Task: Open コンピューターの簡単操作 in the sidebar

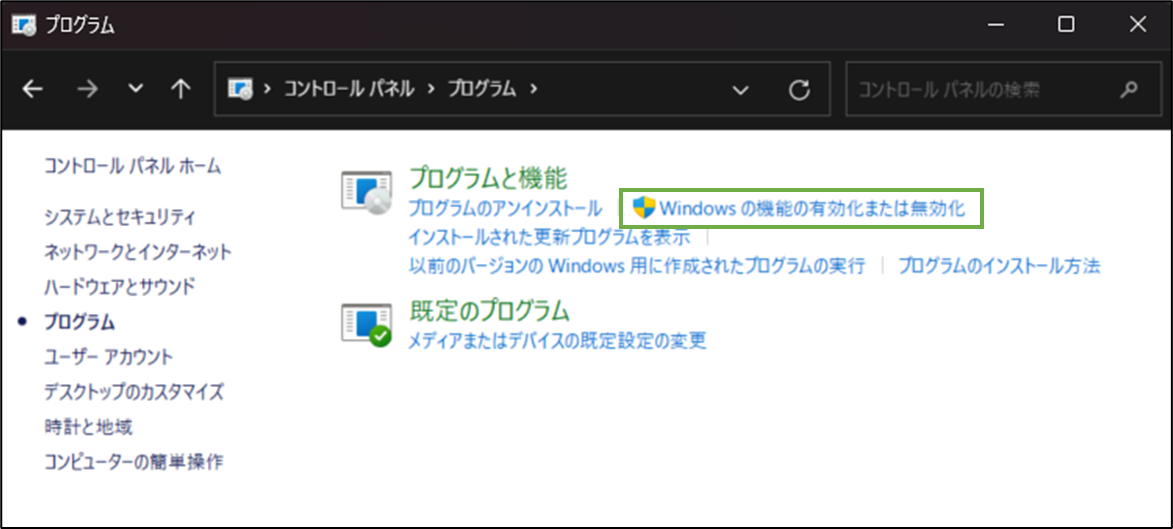Action: 133,462
